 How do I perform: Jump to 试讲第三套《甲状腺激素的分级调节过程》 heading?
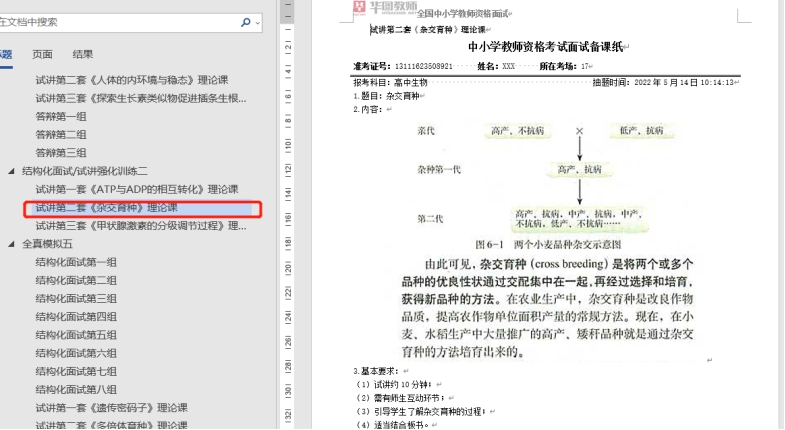140,226
